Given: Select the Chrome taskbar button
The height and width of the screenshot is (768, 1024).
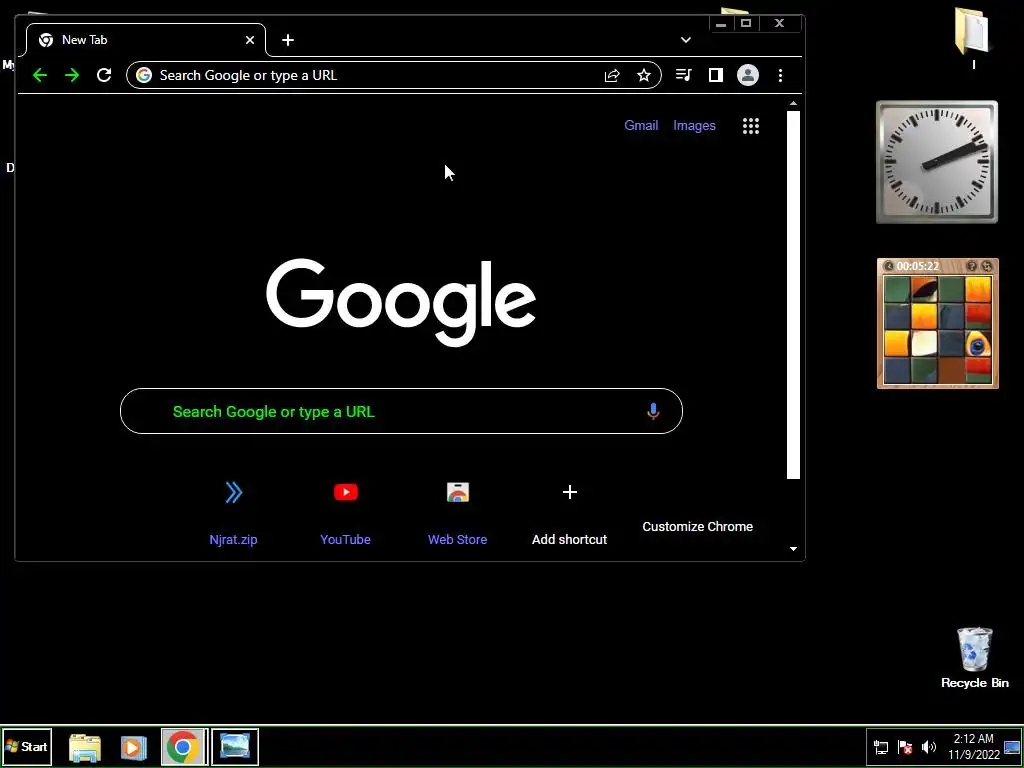Looking at the screenshot, I should 184,747.
